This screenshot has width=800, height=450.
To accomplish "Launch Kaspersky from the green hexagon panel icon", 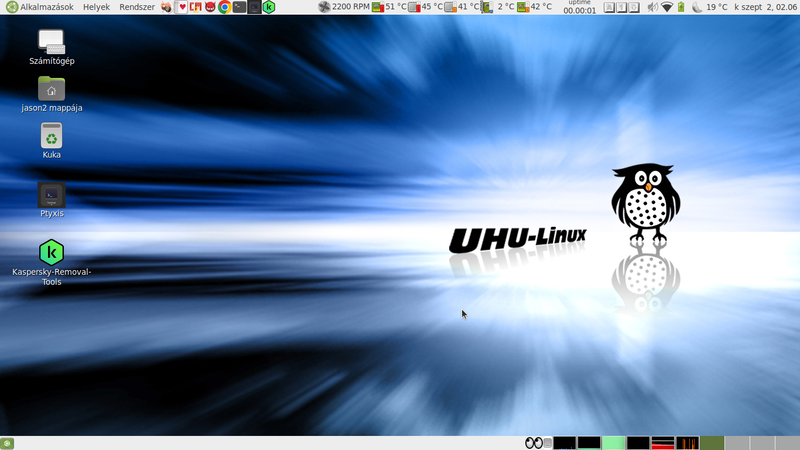I will [x=269, y=7].
